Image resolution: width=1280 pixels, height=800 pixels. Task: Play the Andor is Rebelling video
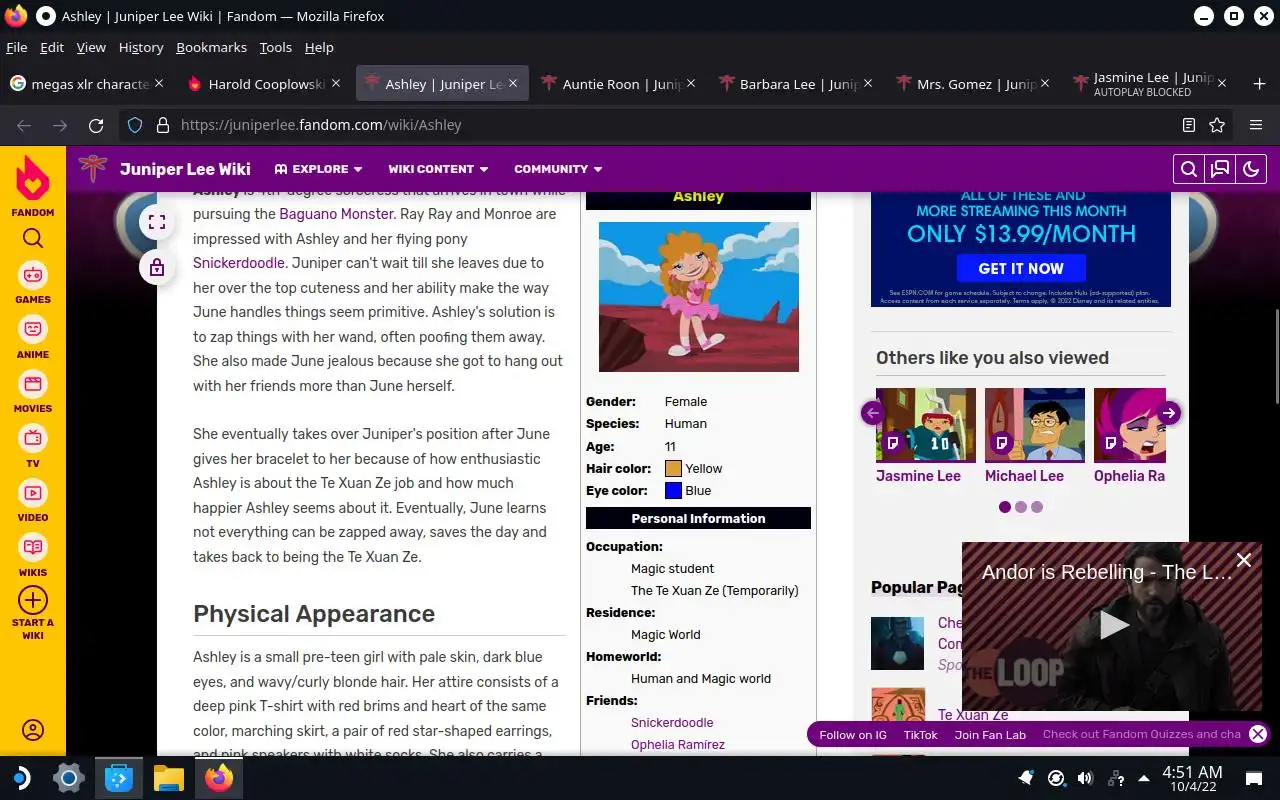coord(1112,625)
